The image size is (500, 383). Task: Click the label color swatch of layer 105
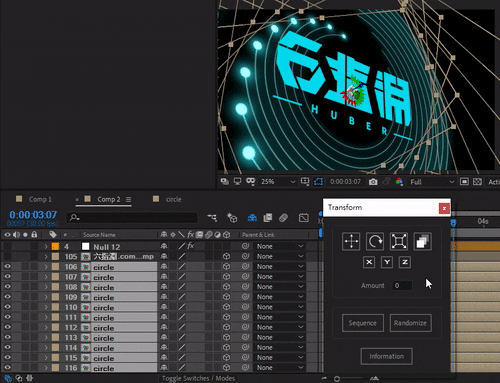(55, 257)
